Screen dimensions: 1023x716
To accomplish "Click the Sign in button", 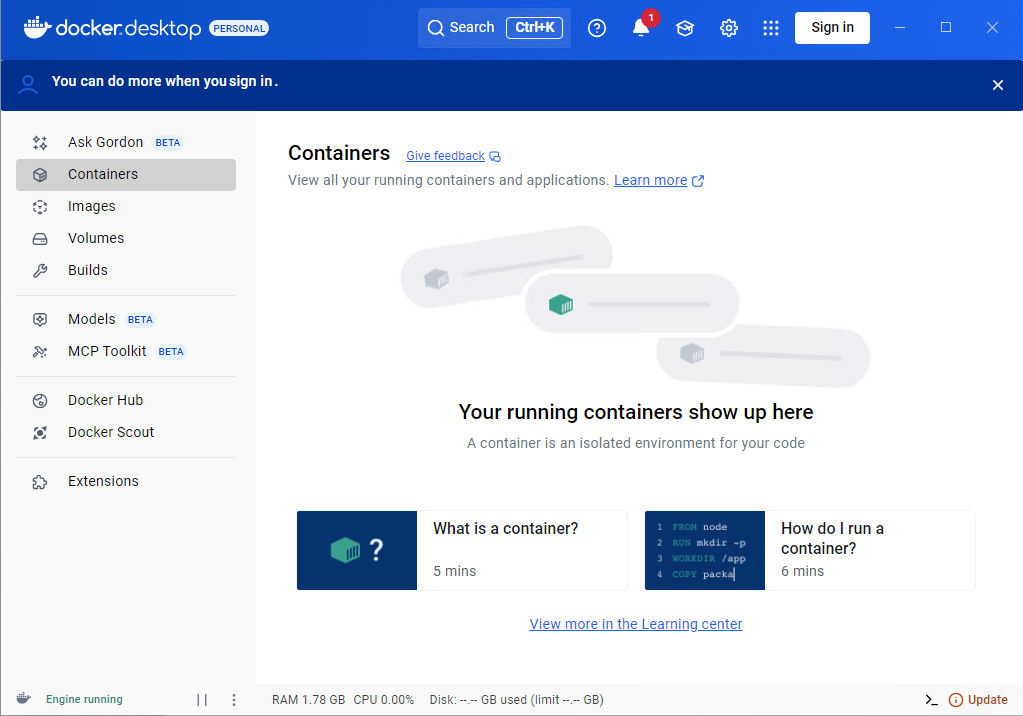I will coord(832,28).
